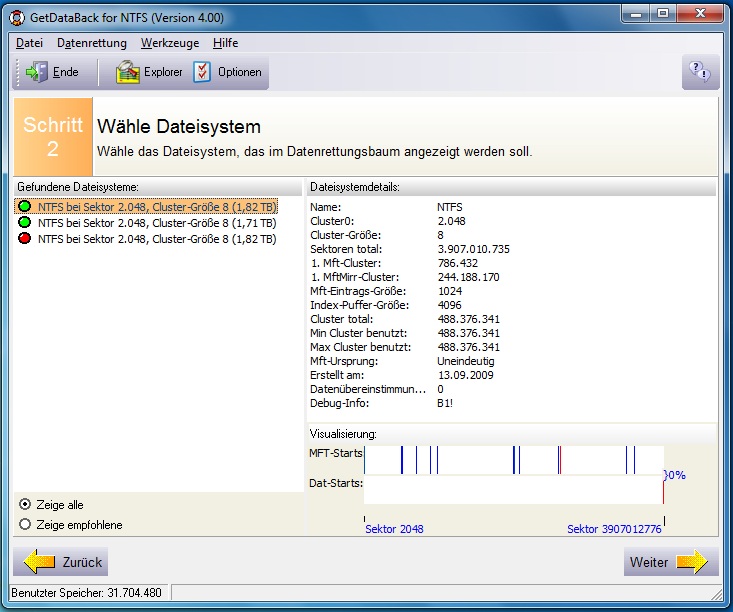Go back with the Zurück button
This screenshot has width=733, height=612.
pyautogui.click(x=61, y=562)
